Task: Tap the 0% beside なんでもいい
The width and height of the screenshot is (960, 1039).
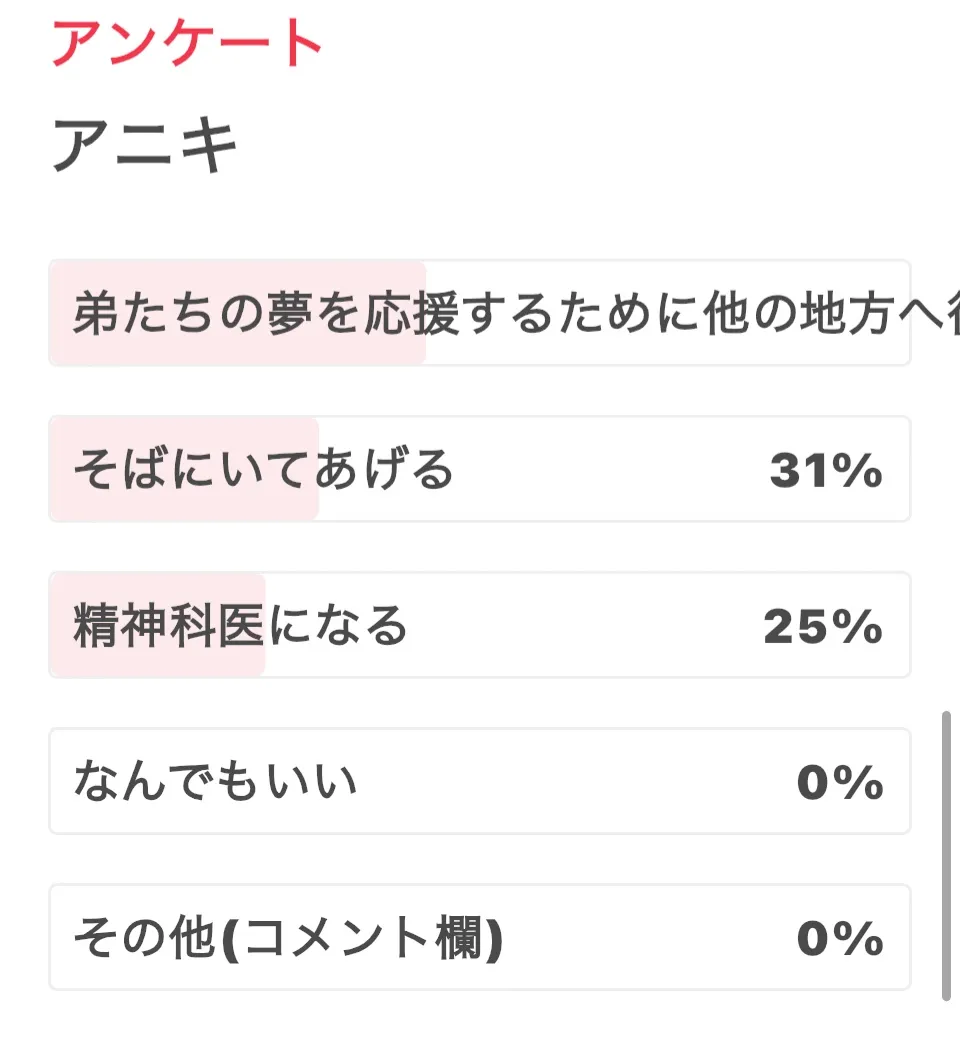Action: click(x=840, y=782)
